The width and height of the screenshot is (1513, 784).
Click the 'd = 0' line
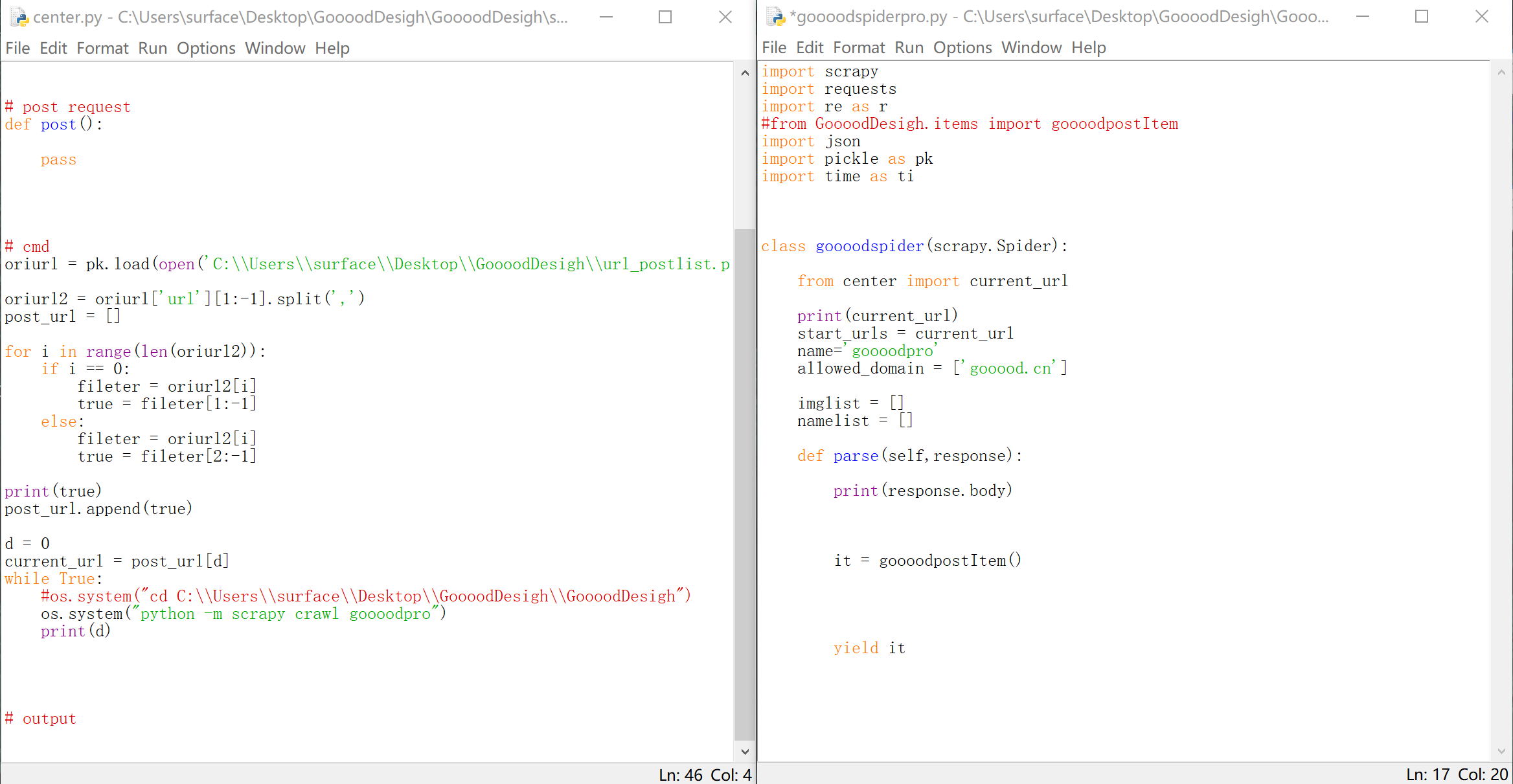(27, 544)
